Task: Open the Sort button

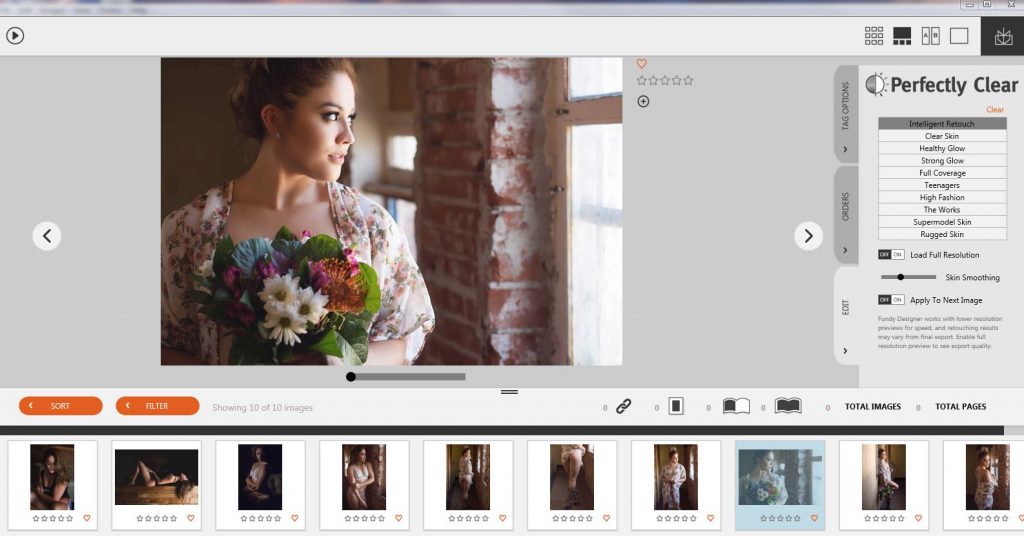Action: tap(61, 405)
